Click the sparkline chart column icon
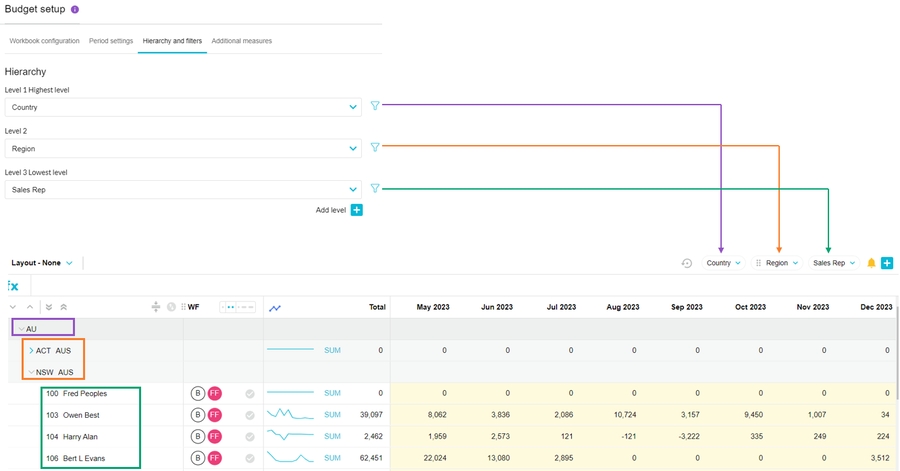Viewport: 900px width, 471px height. pos(275,308)
